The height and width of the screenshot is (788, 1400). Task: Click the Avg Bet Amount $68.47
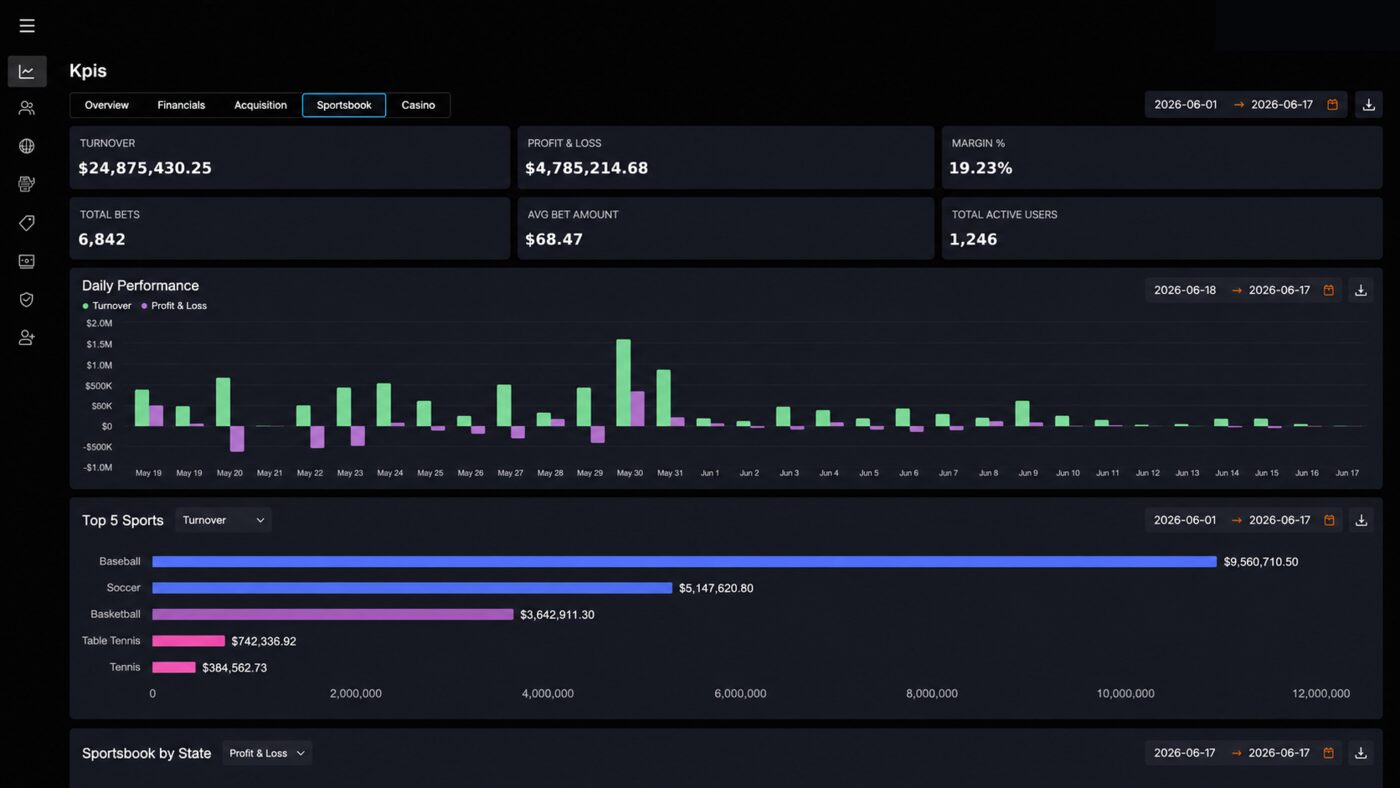coord(554,239)
